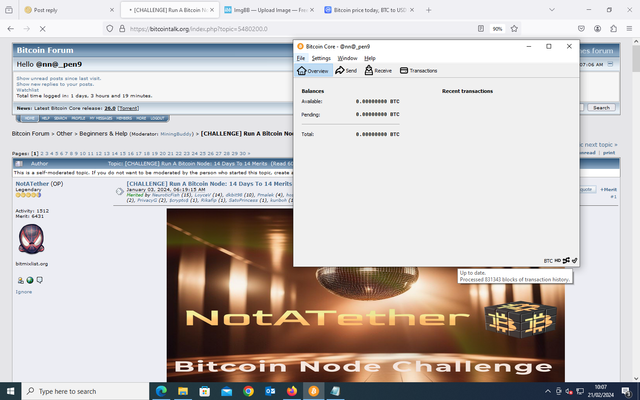Open the Firefox hamburger application menu
The height and width of the screenshot is (400, 640).
click(x=629, y=29)
